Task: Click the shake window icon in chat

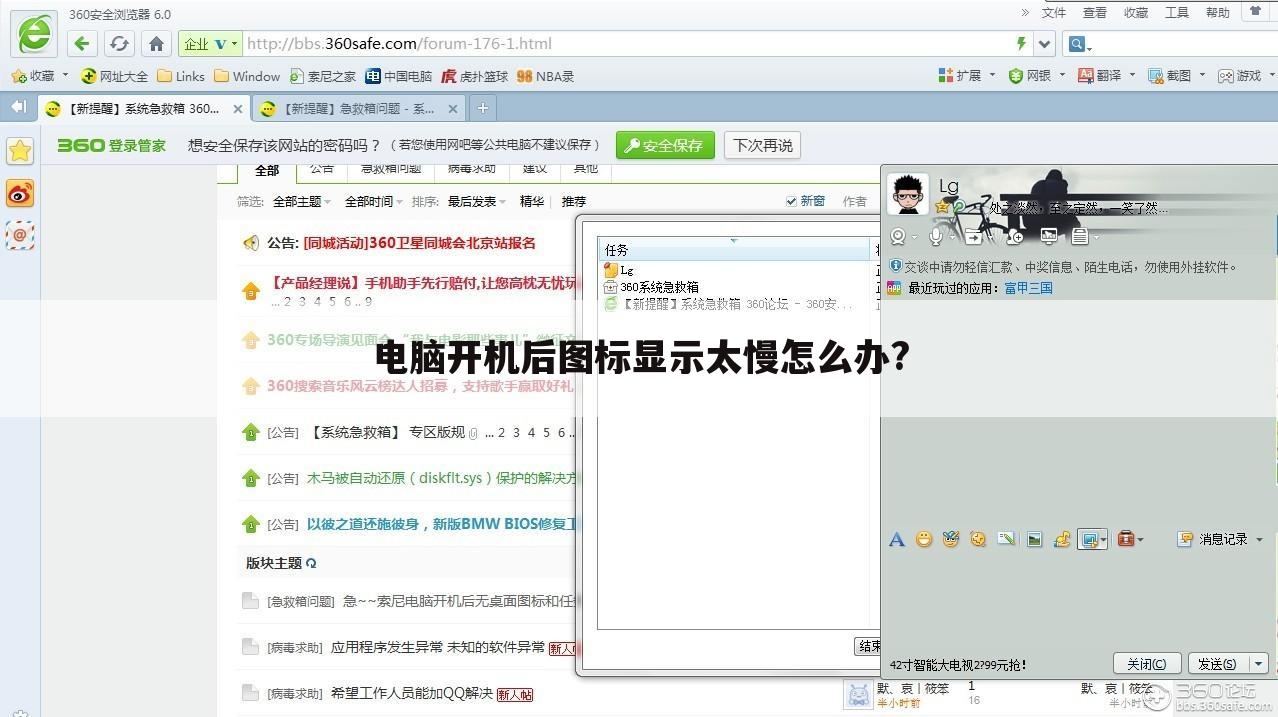Action: 978,539
